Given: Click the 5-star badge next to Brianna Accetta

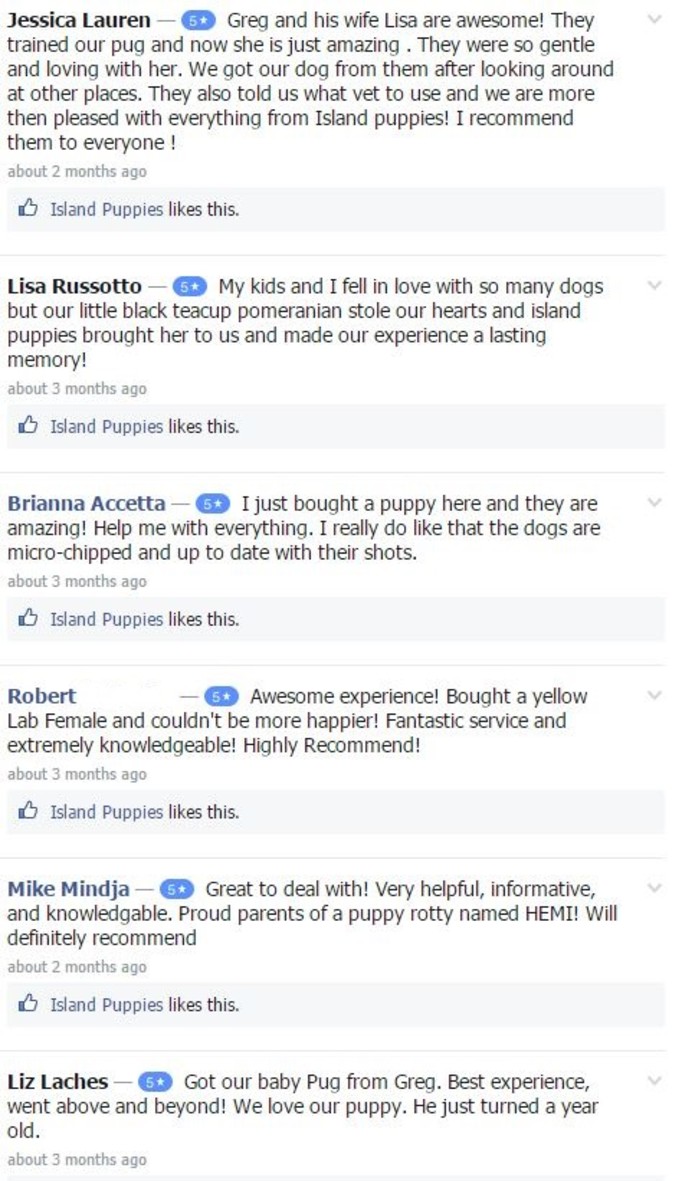Looking at the screenshot, I should click(213, 504).
